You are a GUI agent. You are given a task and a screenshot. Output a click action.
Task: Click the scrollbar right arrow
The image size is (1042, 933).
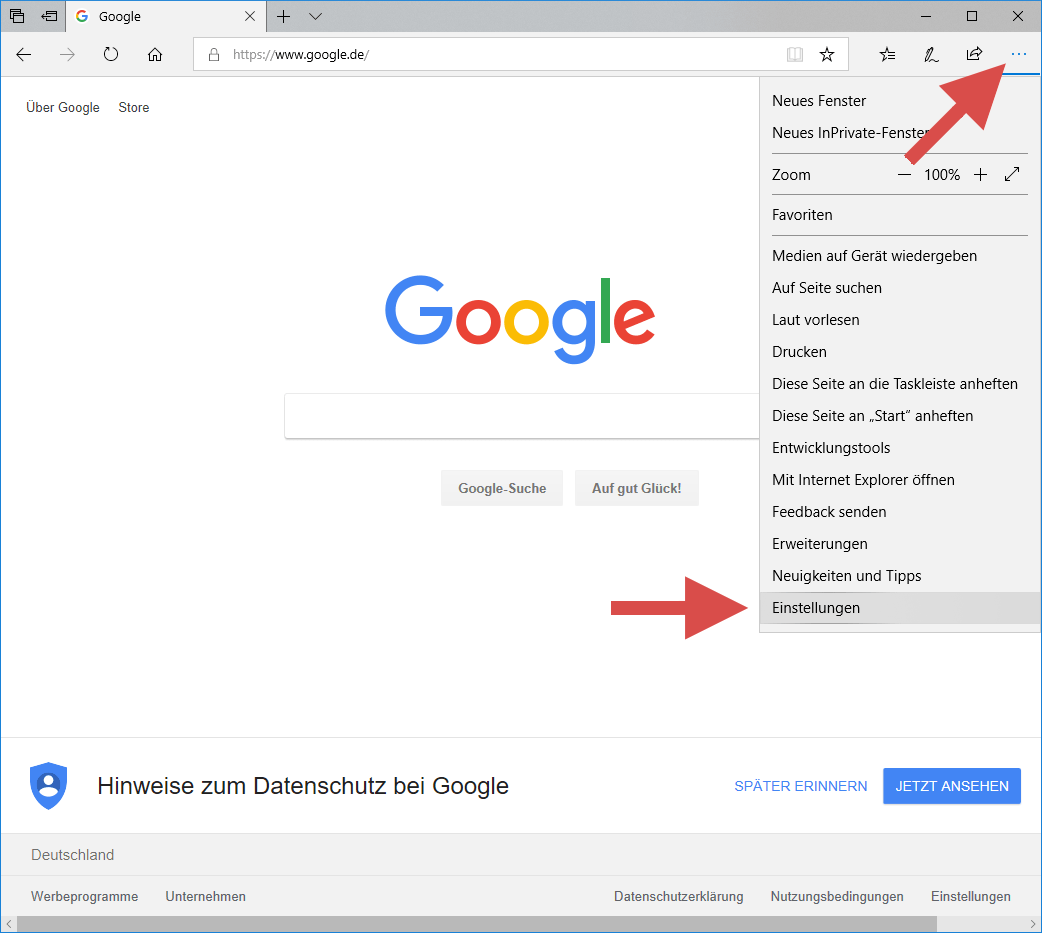click(x=1033, y=924)
